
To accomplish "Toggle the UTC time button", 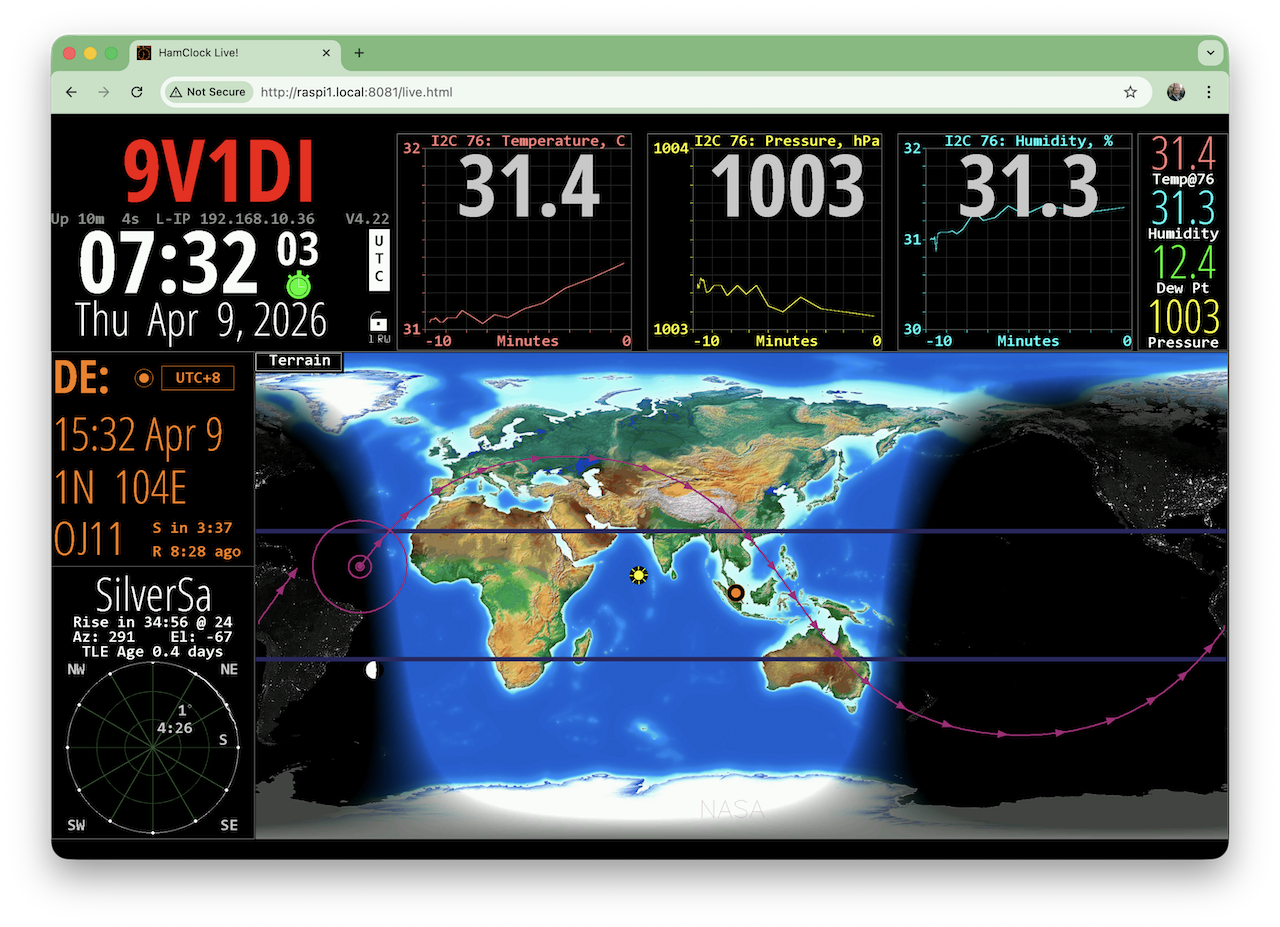I will tap(379, 260).
